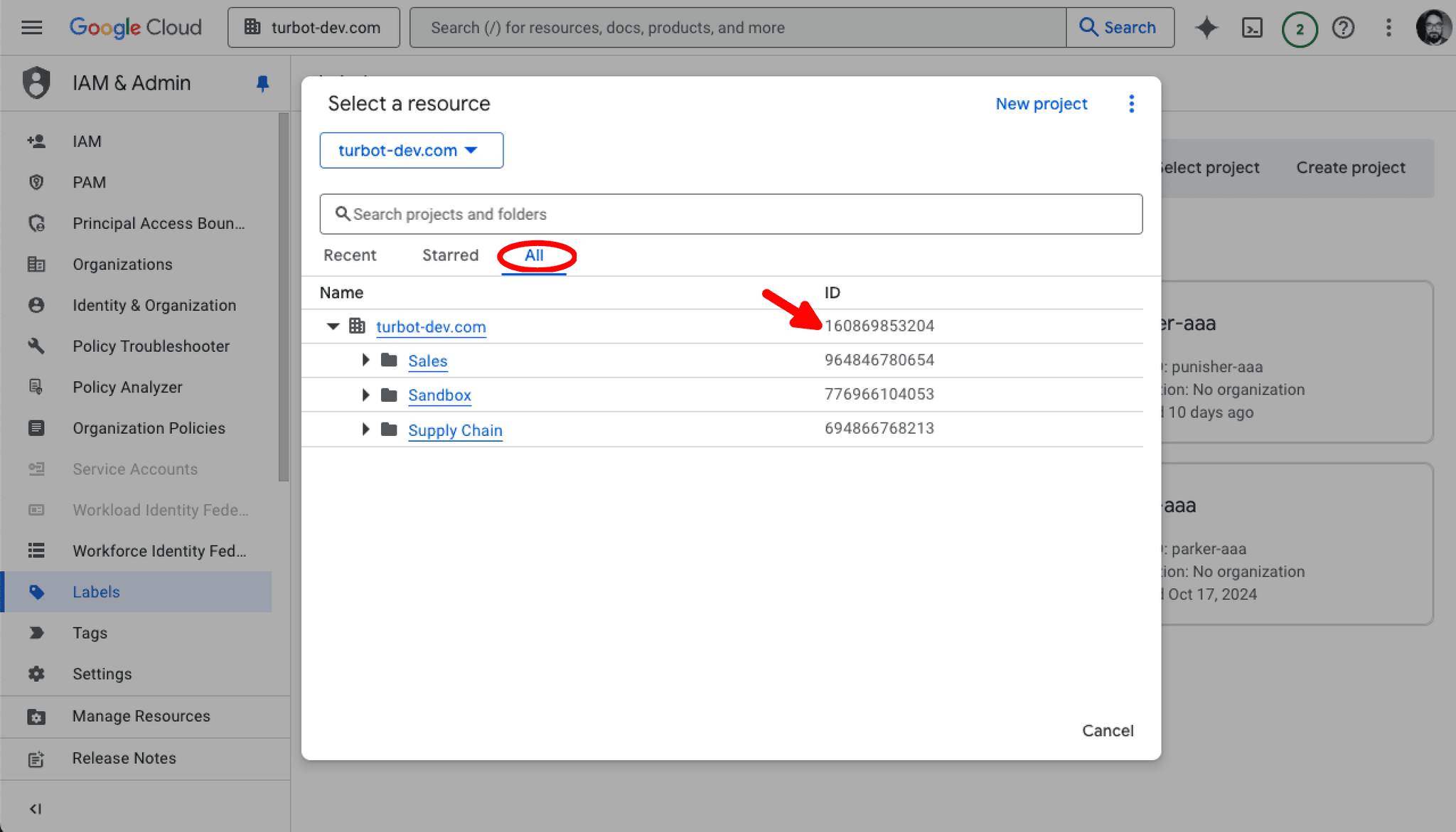Open top bar three-dot settings menu
The width and height of the screenshot is (1456, 832).
(x=1388, y=28)
